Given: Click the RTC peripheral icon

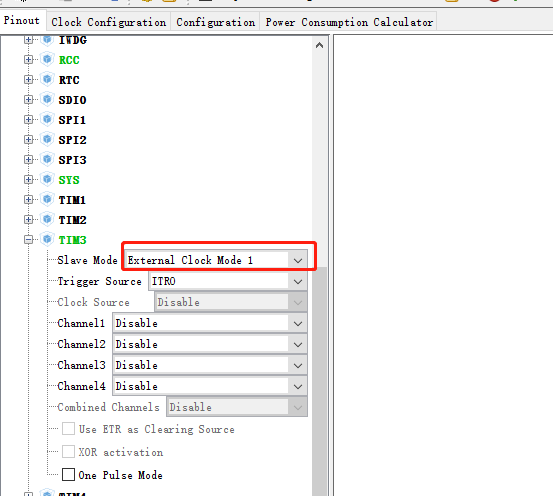Looking at the screenshot, I should [47, 79].
